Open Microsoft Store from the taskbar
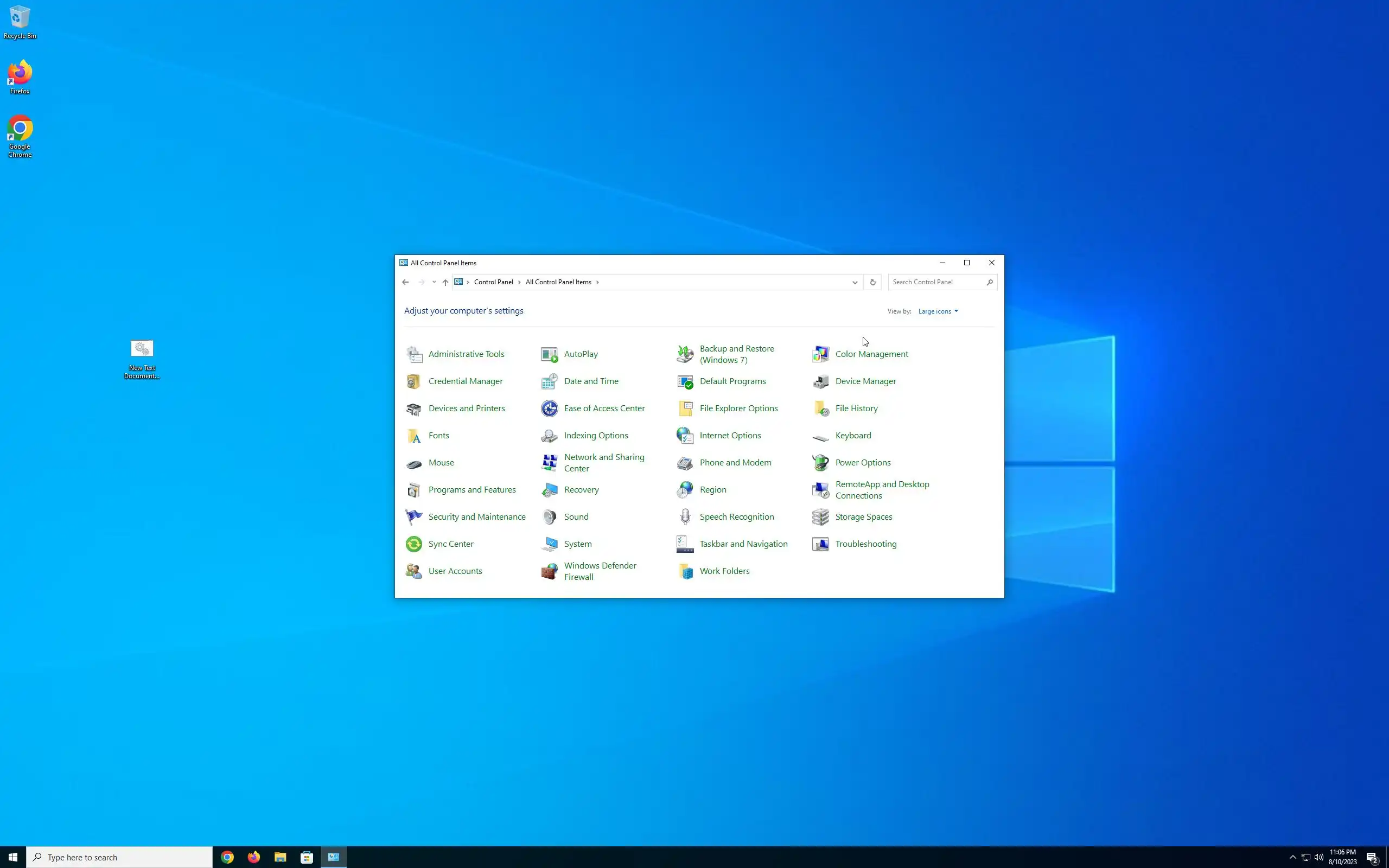Image resolution: width=1389 pixels, height=868 pixels. (307, 857)
